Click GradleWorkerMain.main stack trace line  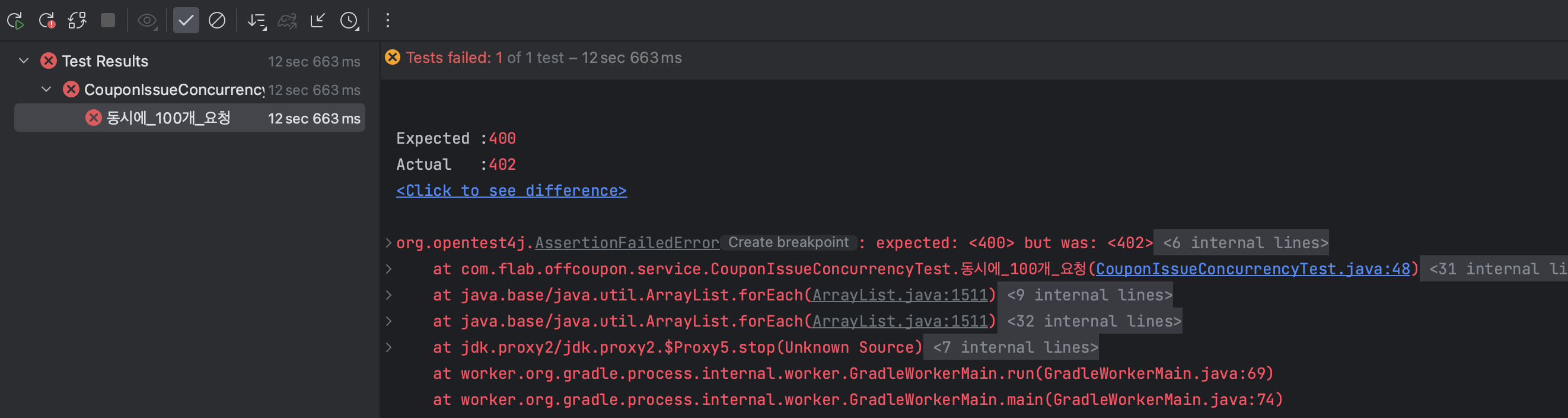[x=858, y=400]
